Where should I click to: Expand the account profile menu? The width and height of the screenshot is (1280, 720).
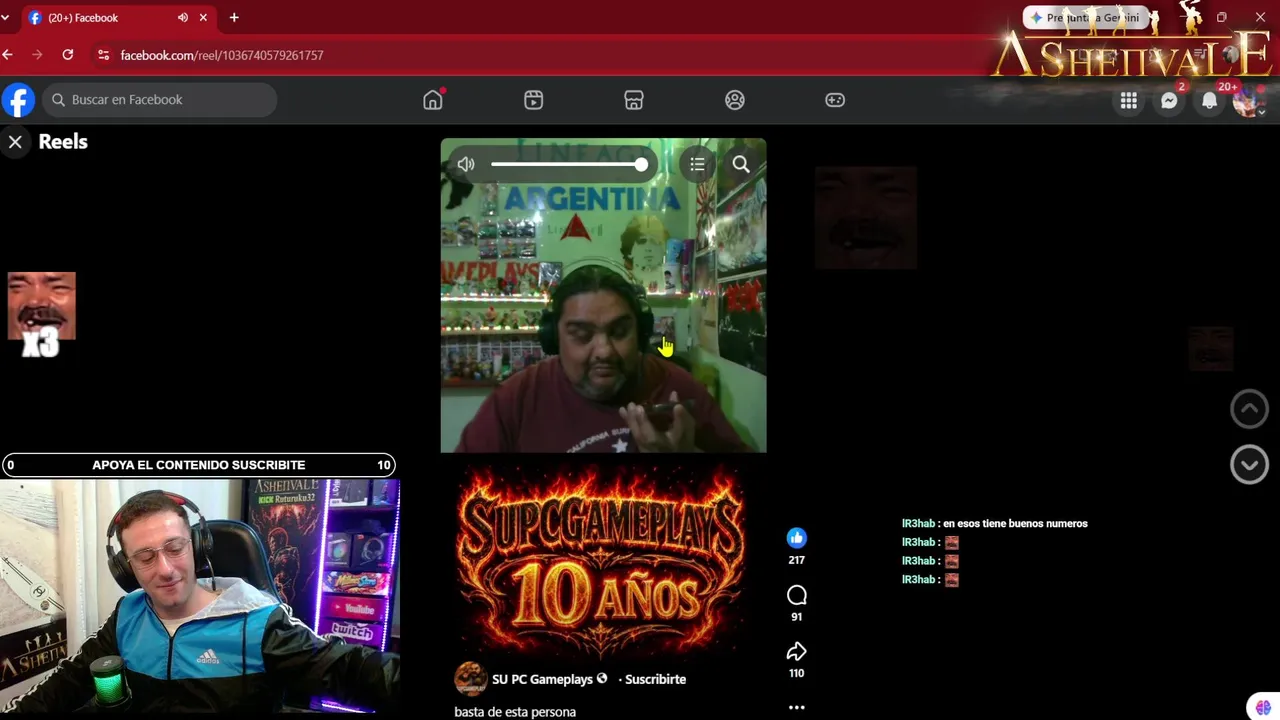1249,100
